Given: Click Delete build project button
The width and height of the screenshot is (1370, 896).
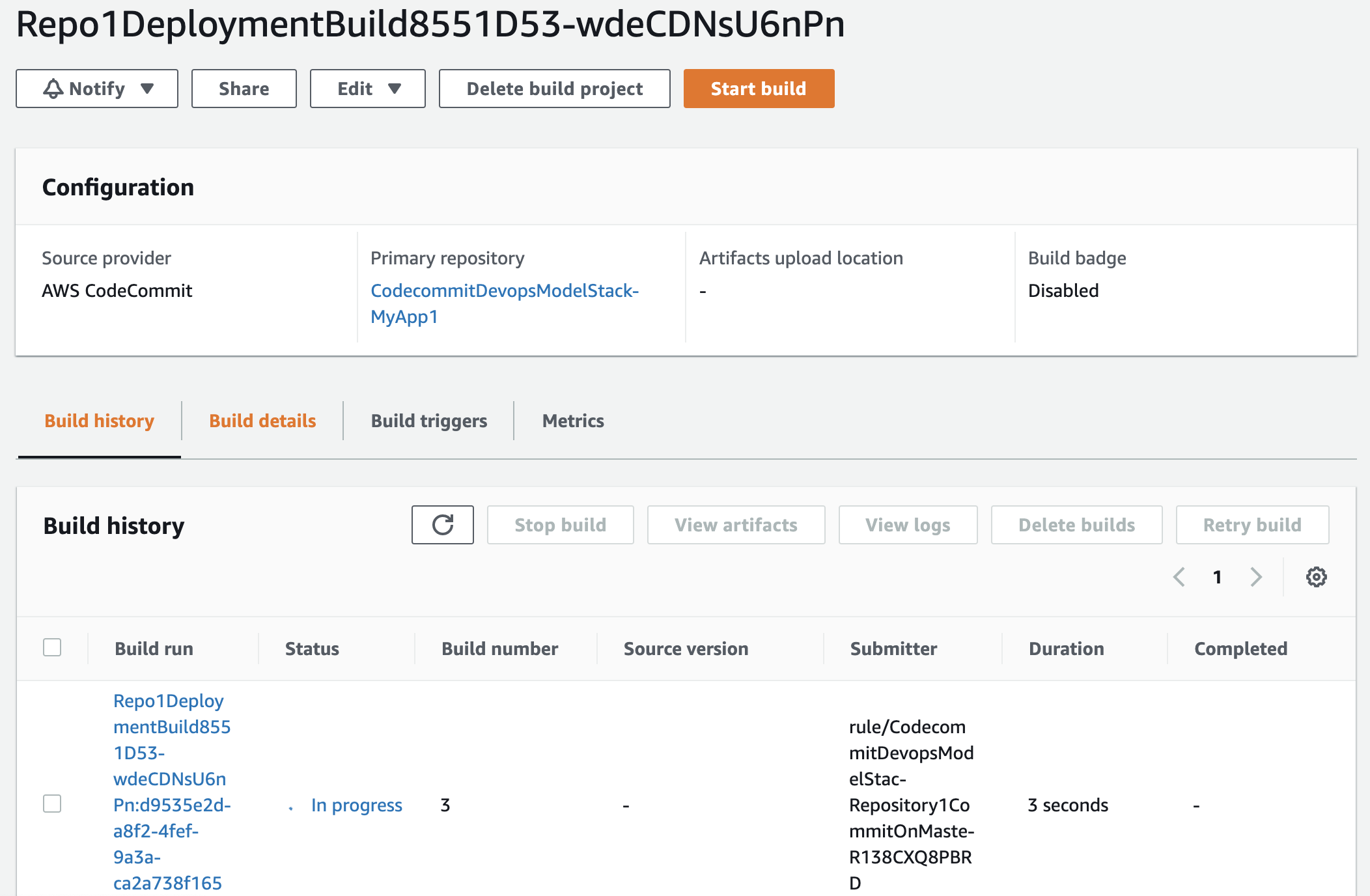Looking at the screenshot, I should tap(554, 89).
